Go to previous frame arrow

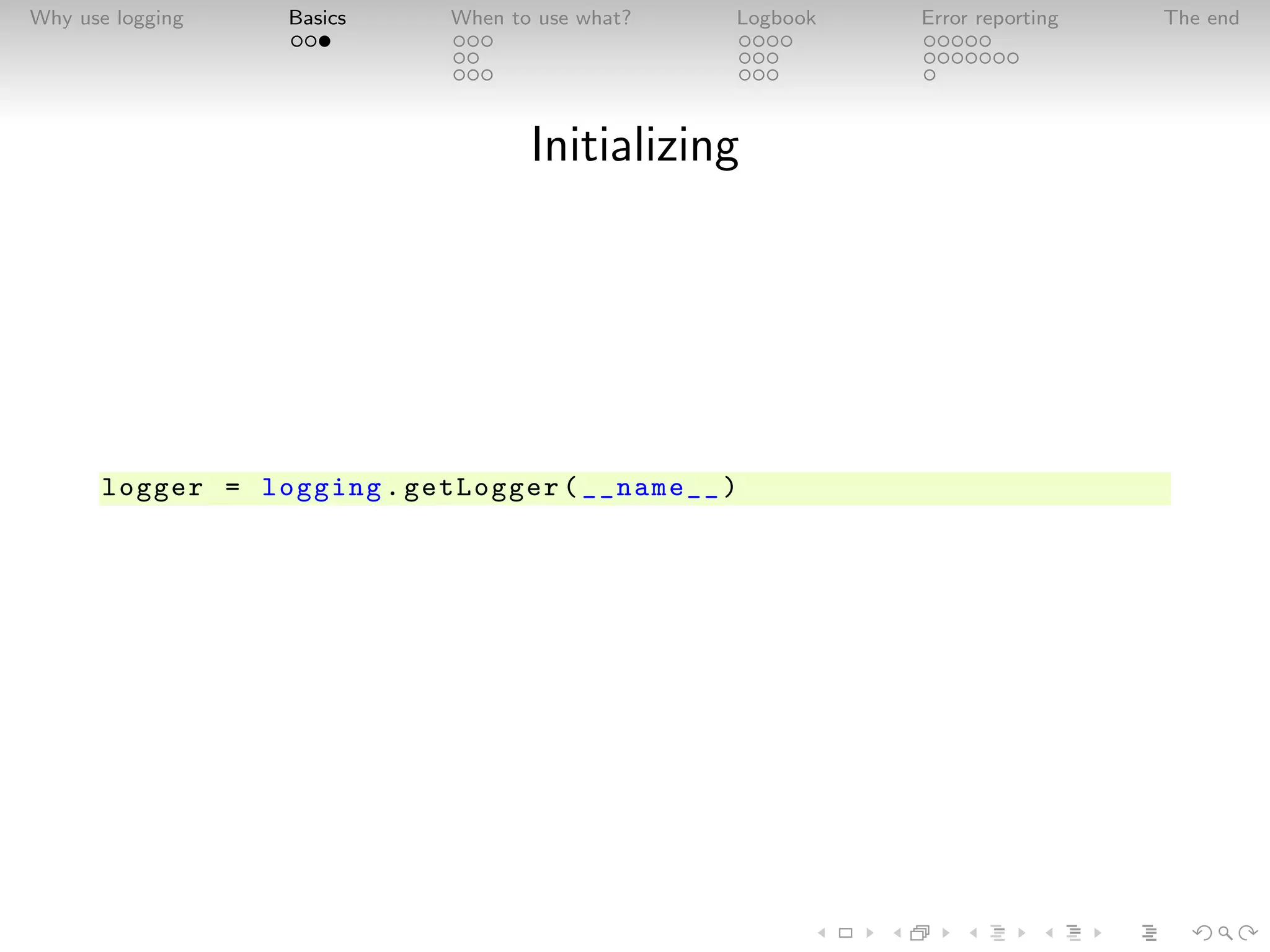pos(897,933)
